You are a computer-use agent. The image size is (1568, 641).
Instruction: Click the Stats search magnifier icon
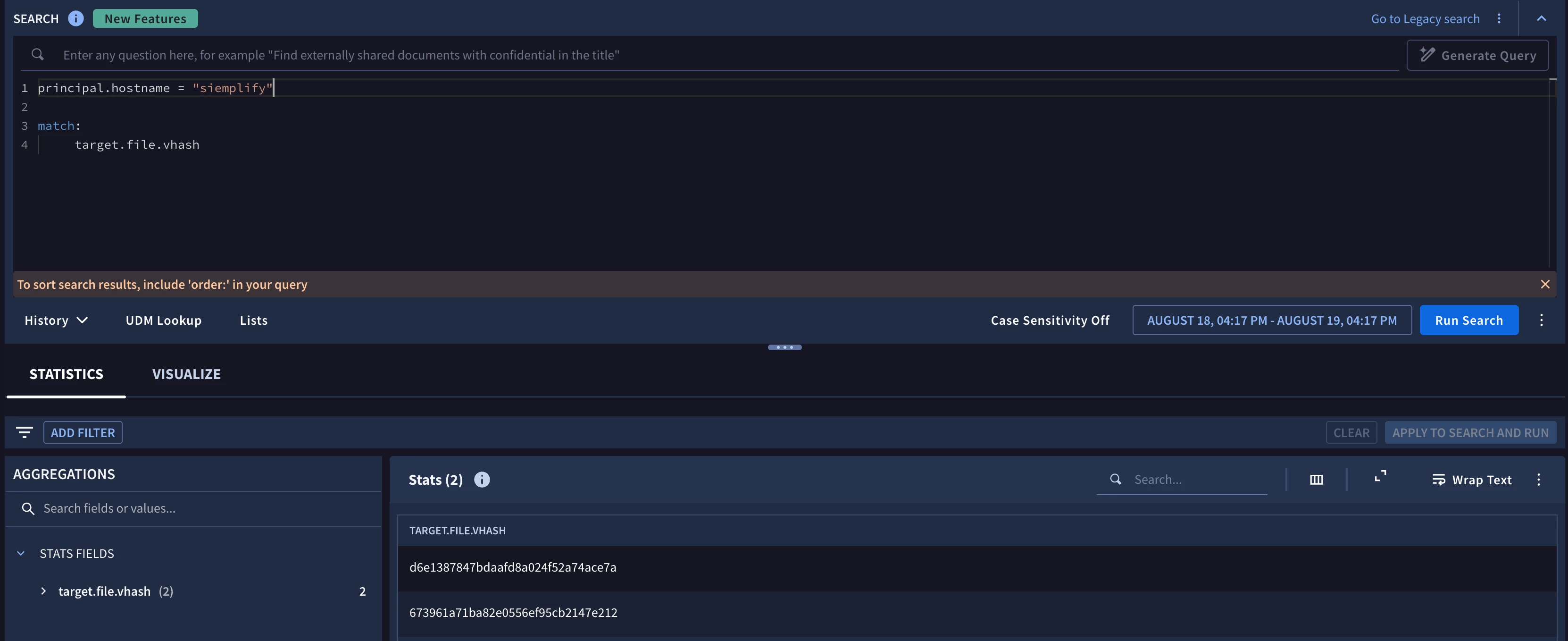(1115, 479)
